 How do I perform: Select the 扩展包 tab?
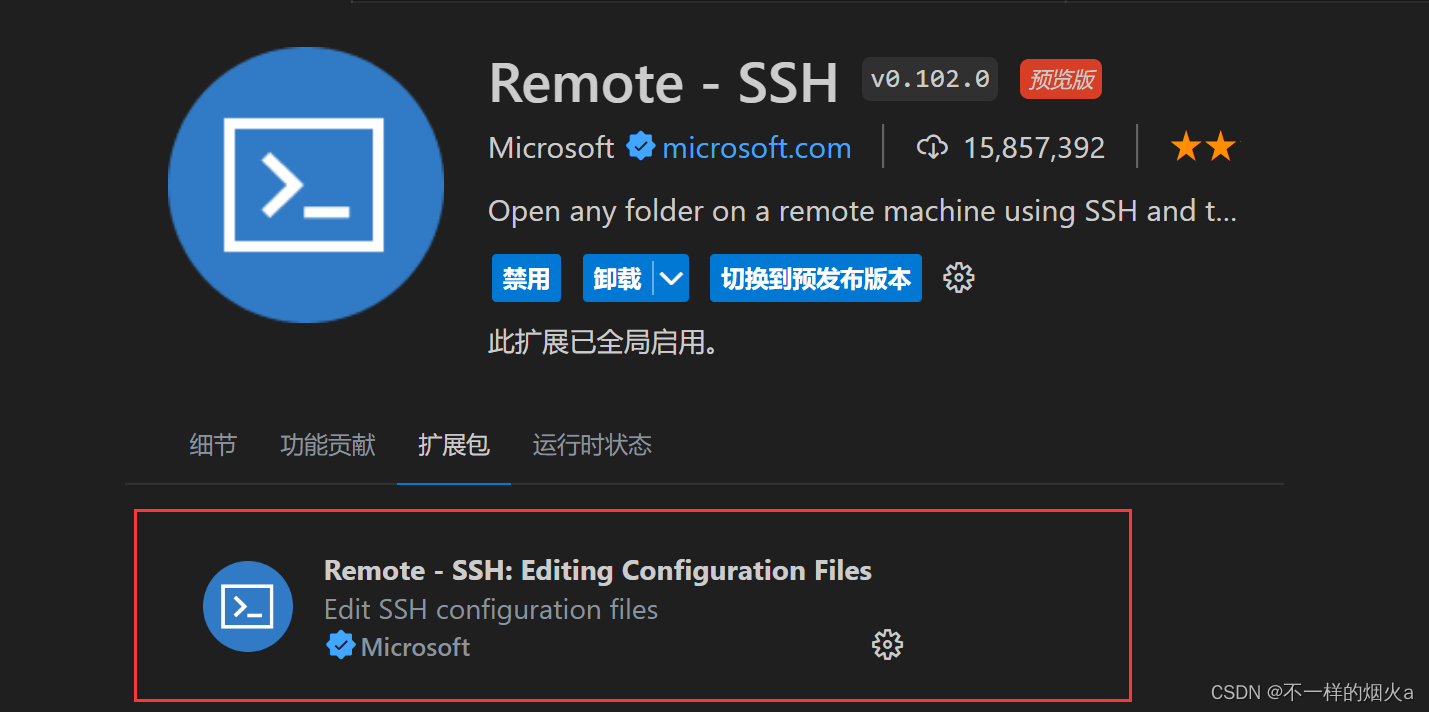coord(454,445)
